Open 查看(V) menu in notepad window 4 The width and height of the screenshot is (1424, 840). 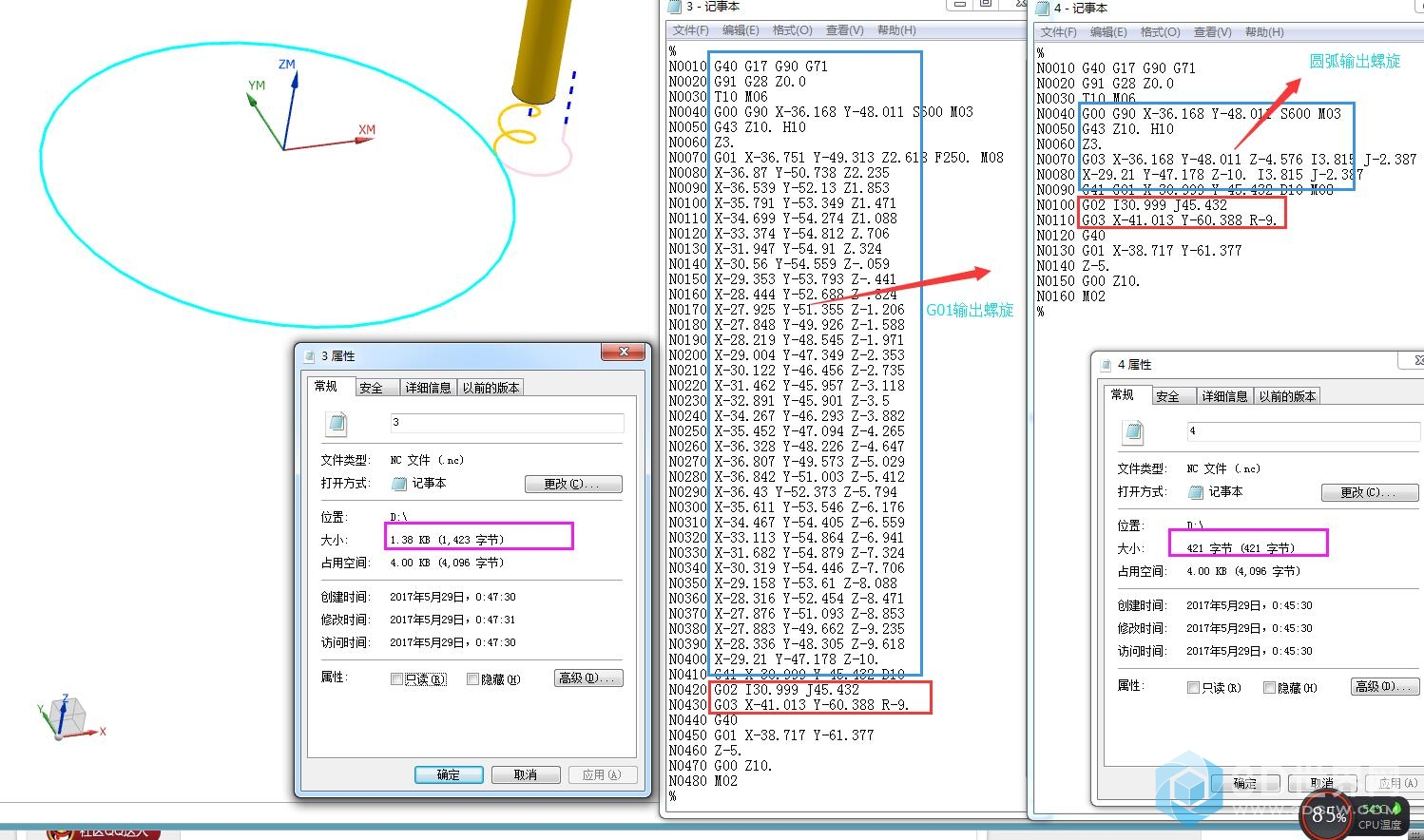(1212, 32)
